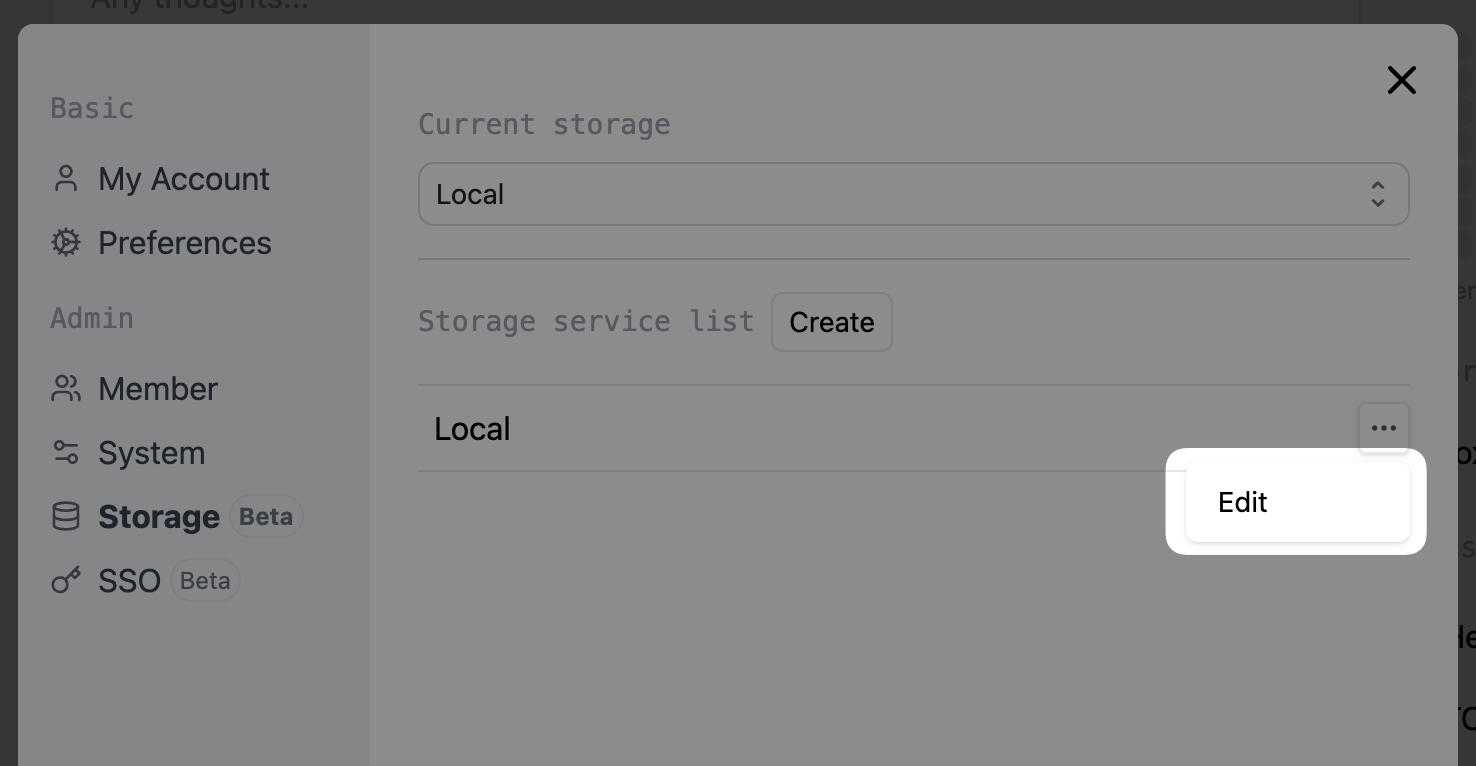The height and width of the screenshot is (766, 1476).
Task: Click the up-down chevron of storage selector
Action: (1378, 194)
